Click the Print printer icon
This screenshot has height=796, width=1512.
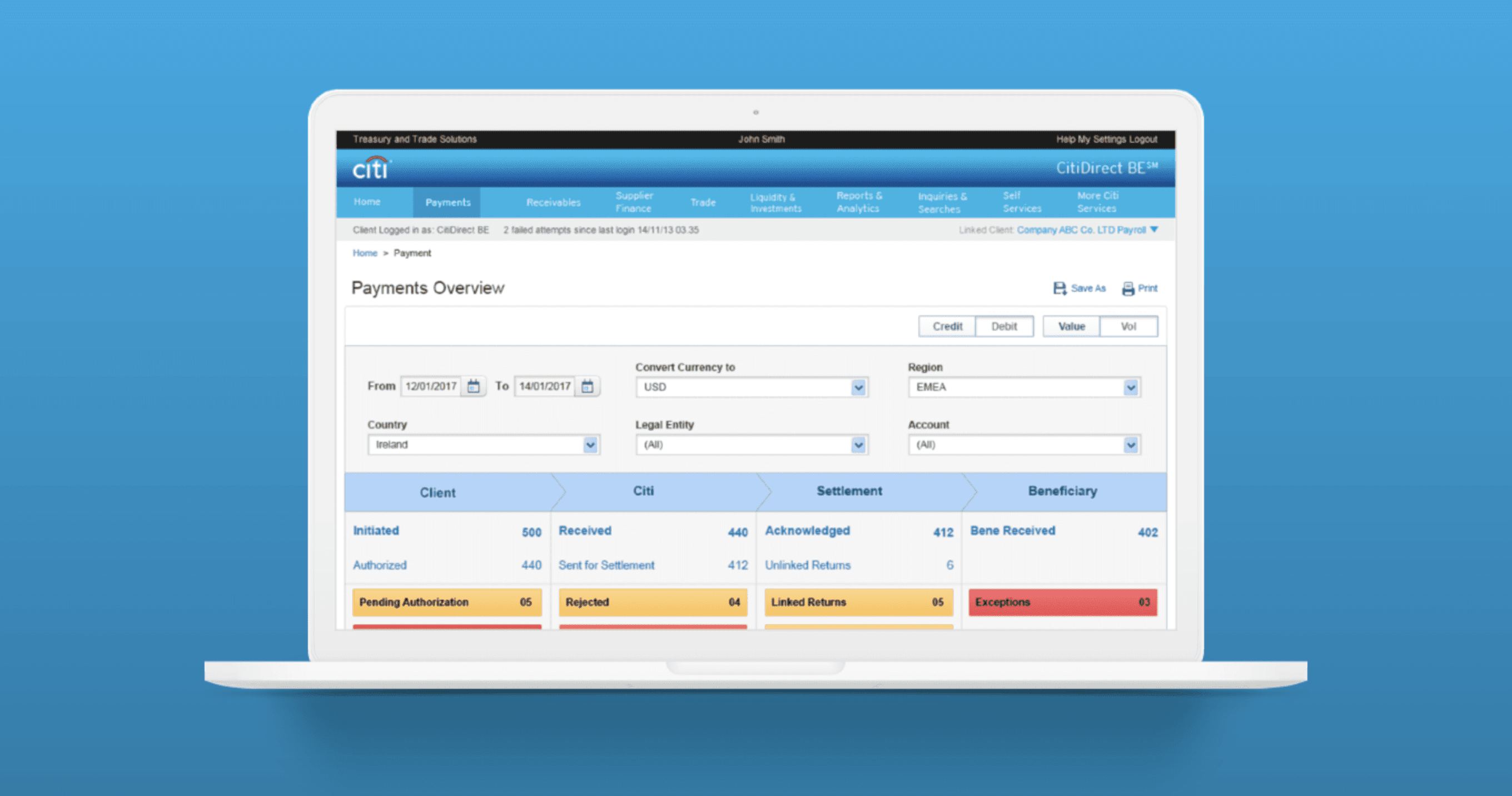tap(1128, 288)
